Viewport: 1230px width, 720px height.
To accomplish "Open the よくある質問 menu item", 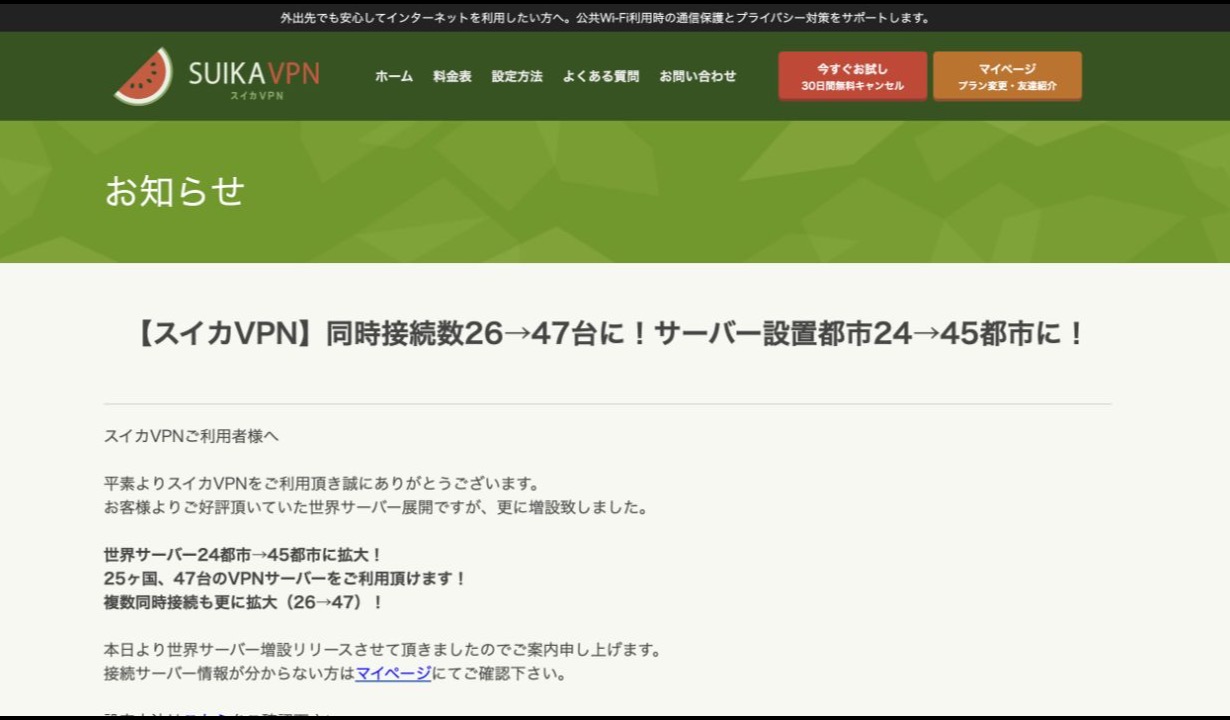I will pos(601,76).
